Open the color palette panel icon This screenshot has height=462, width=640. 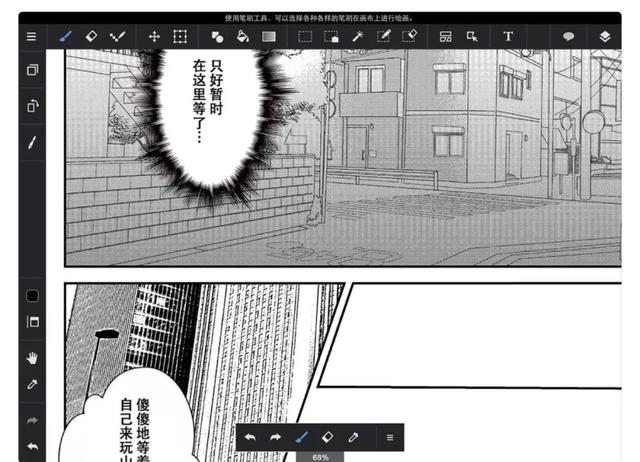coord(33,322)
